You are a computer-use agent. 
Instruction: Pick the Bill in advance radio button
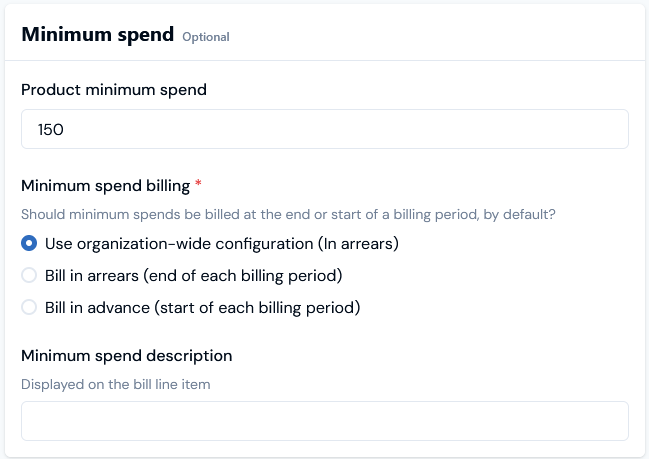coord(29,308)
